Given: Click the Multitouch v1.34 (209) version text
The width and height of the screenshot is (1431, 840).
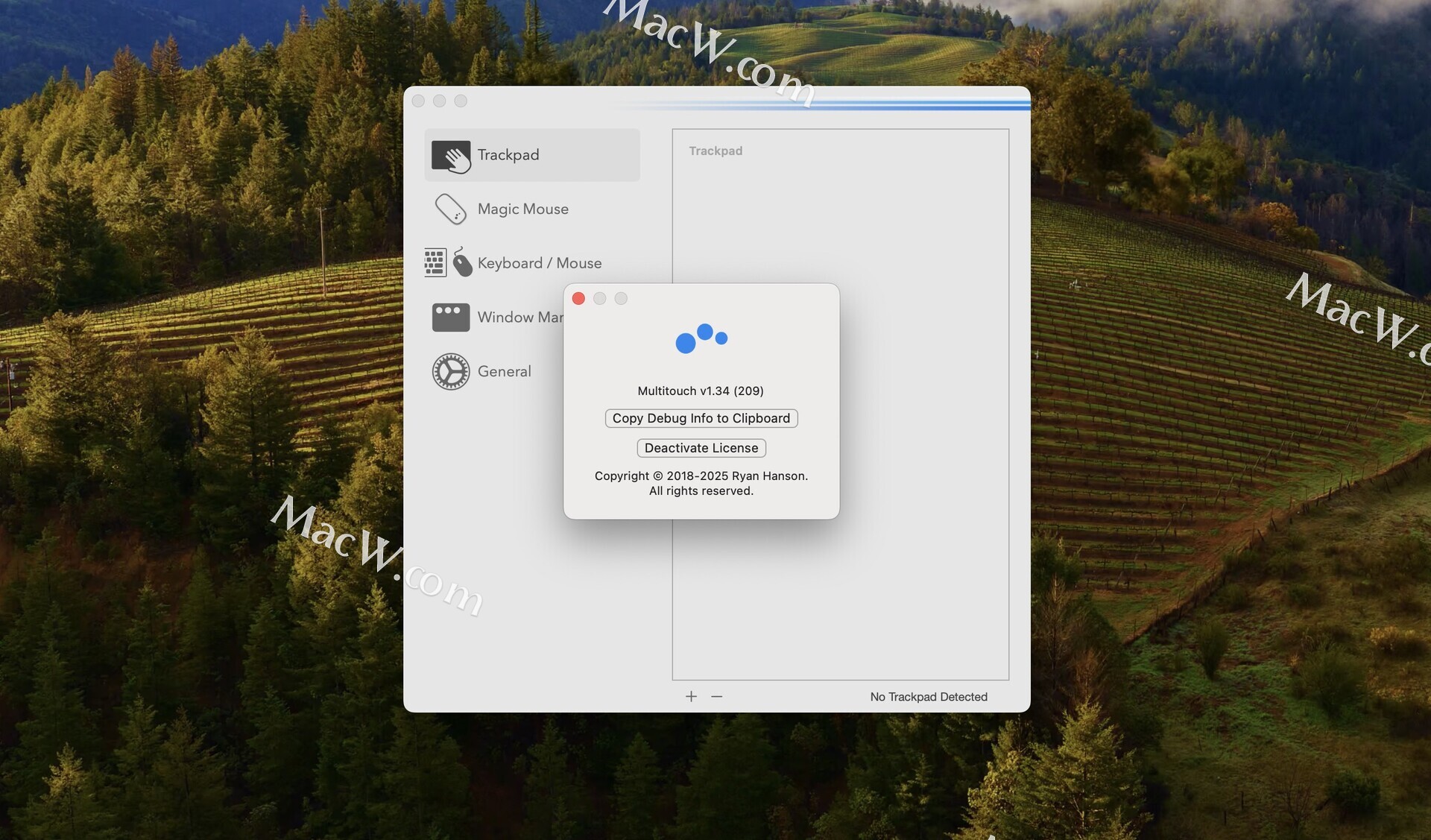Looking at the screenshot, I should 701,391.
